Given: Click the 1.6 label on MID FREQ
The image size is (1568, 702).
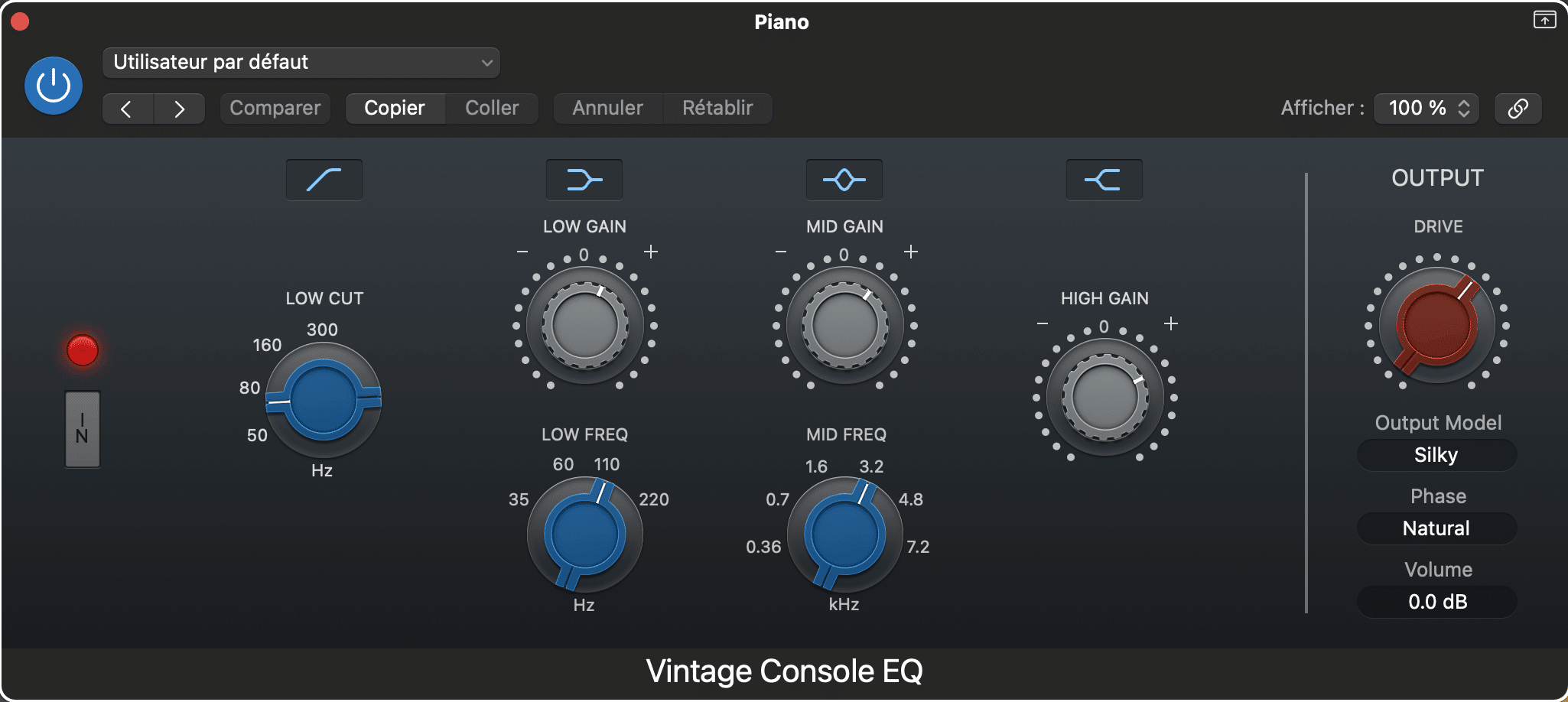Looking at the screenshot, I should coord(816,466).
